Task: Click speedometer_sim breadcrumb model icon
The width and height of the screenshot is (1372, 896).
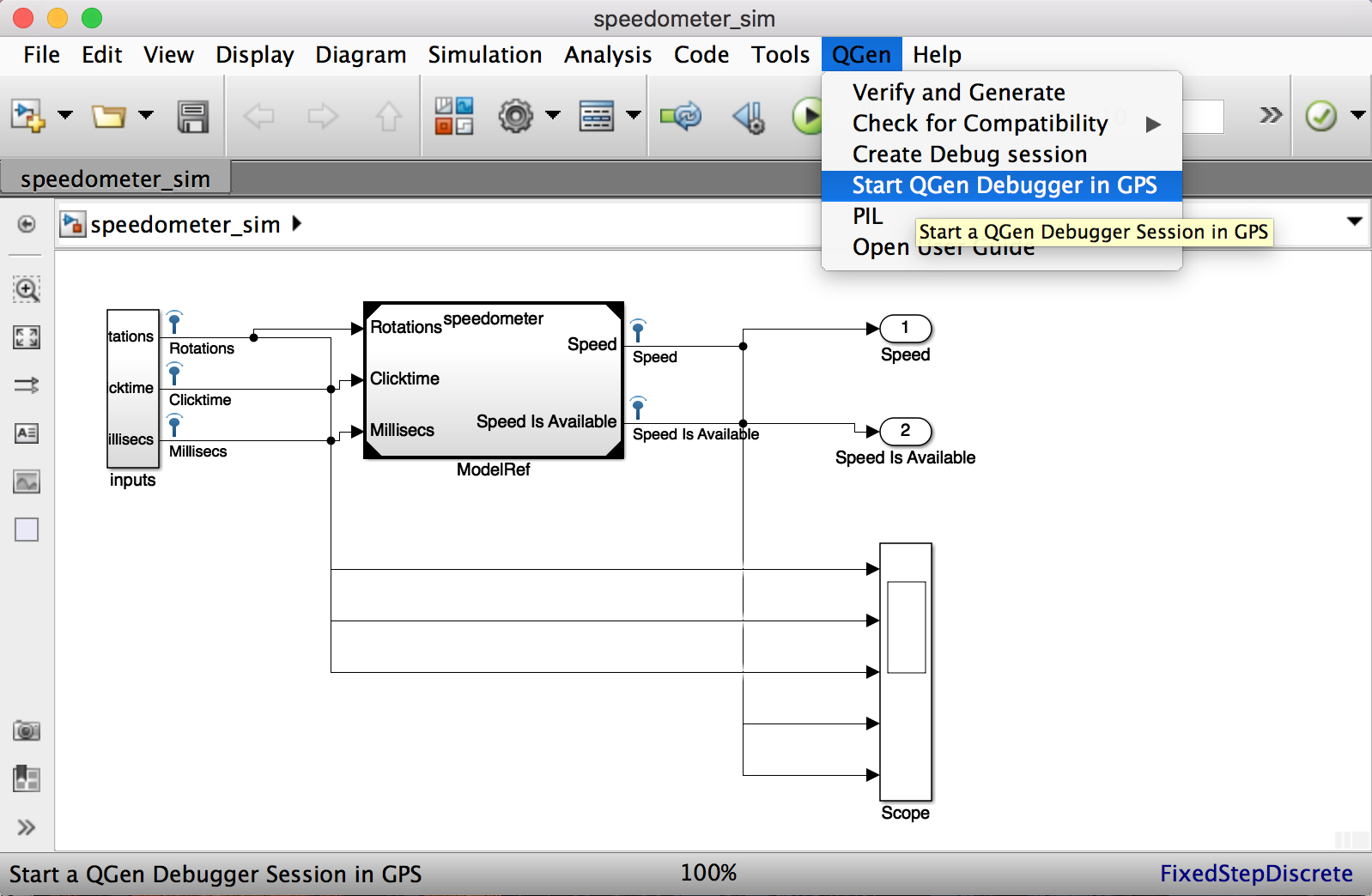Action: coord(72,224)
